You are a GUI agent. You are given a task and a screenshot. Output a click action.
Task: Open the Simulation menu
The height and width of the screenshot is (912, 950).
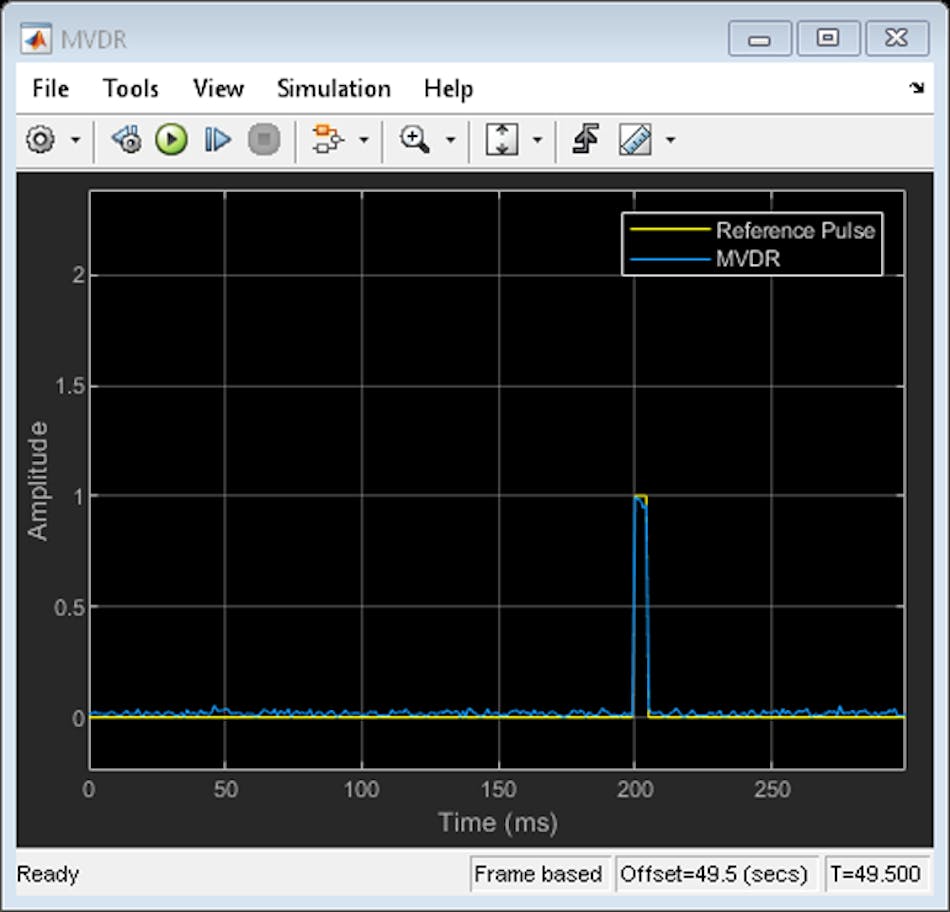point(333,88)
